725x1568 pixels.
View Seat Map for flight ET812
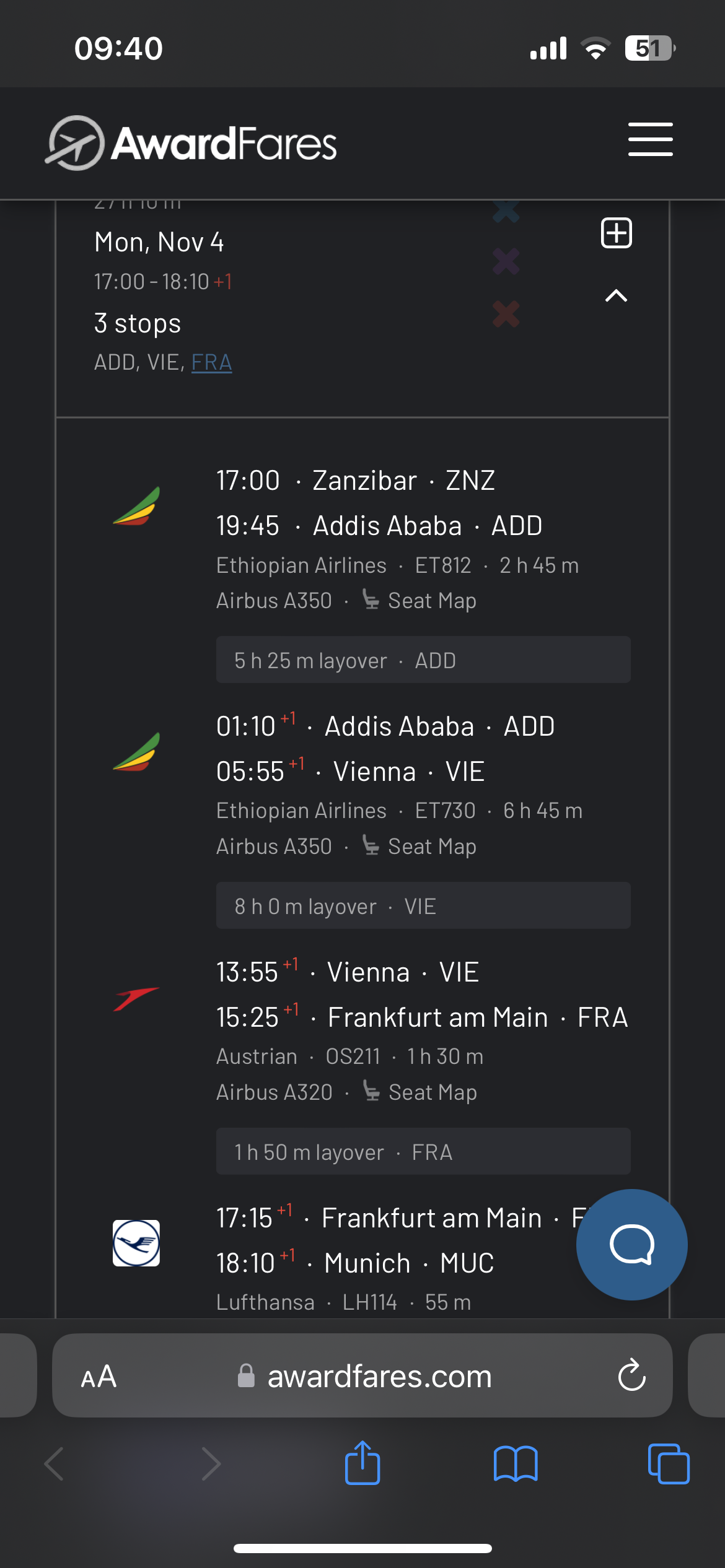point(420,601)
